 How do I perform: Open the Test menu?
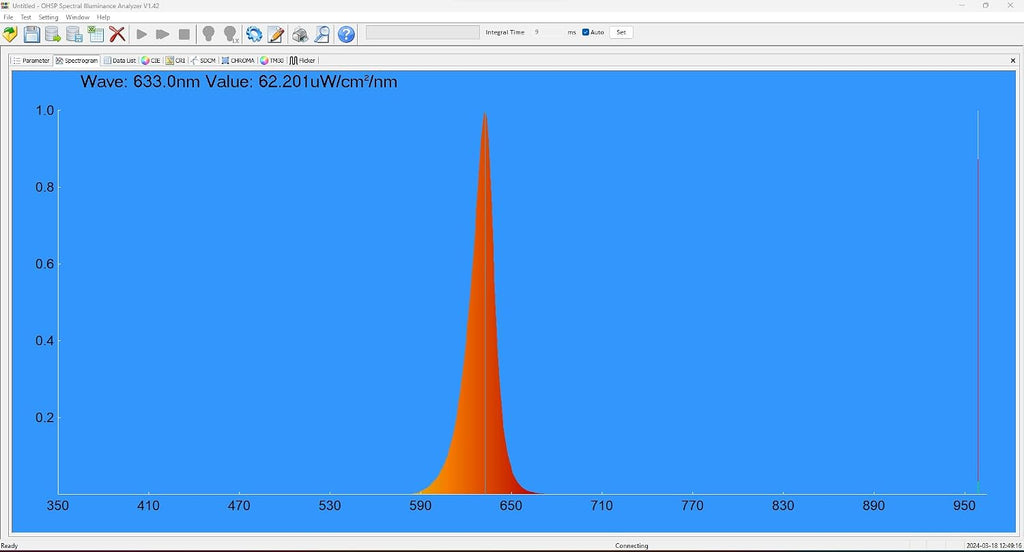point(25,17)
